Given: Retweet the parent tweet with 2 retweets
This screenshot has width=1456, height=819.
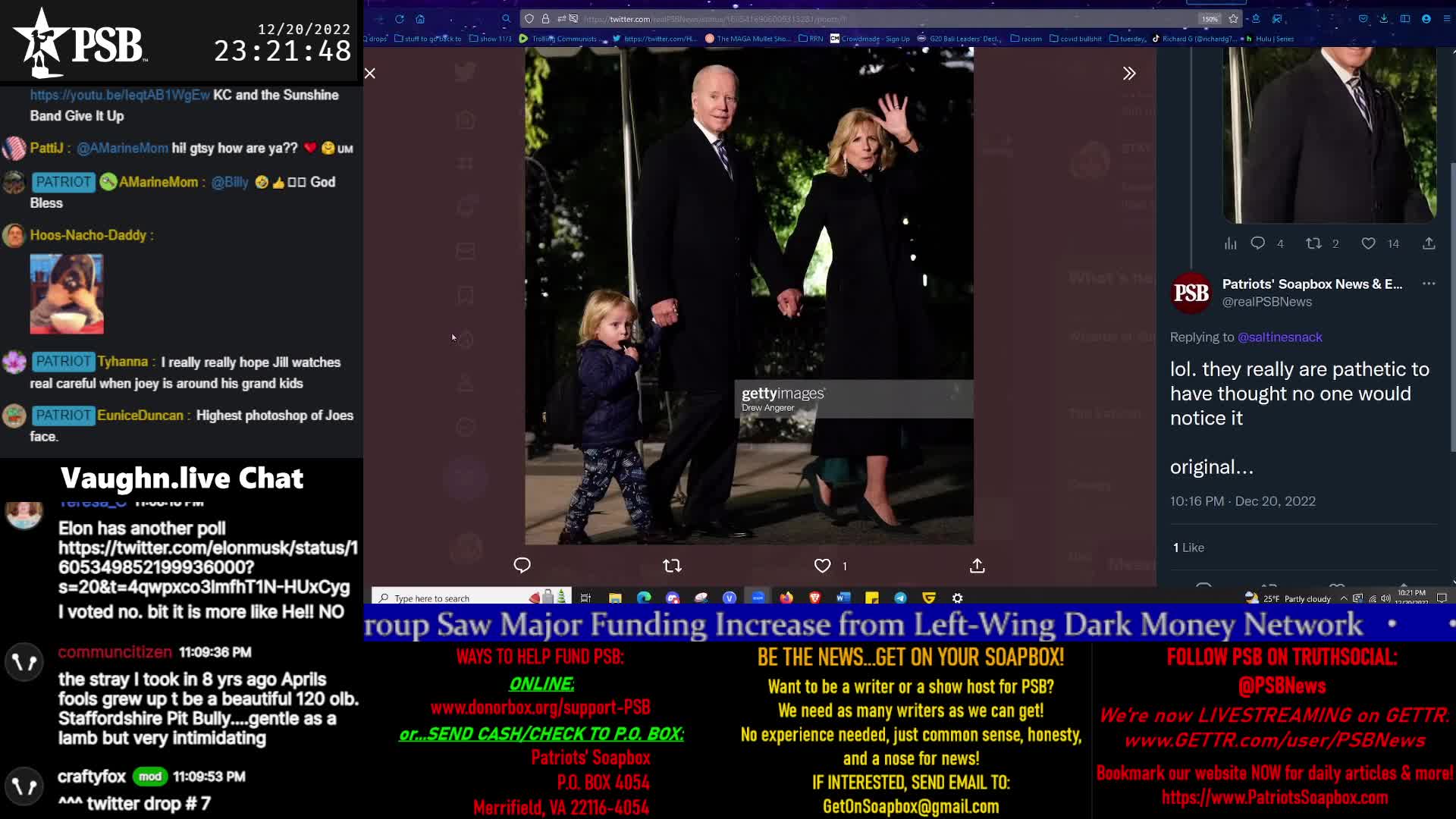Looking at the screenshot, I should (x=1313, y=243).
